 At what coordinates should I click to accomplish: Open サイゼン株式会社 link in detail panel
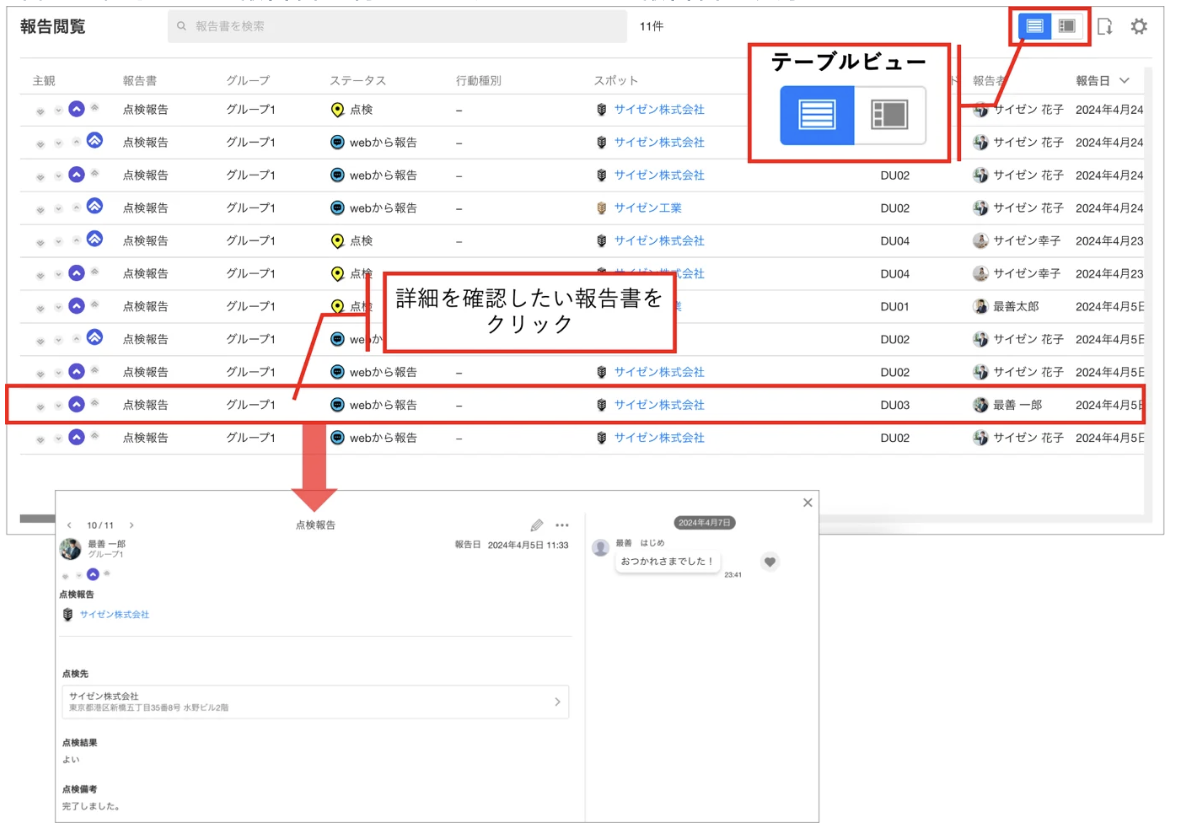point(115,615)
